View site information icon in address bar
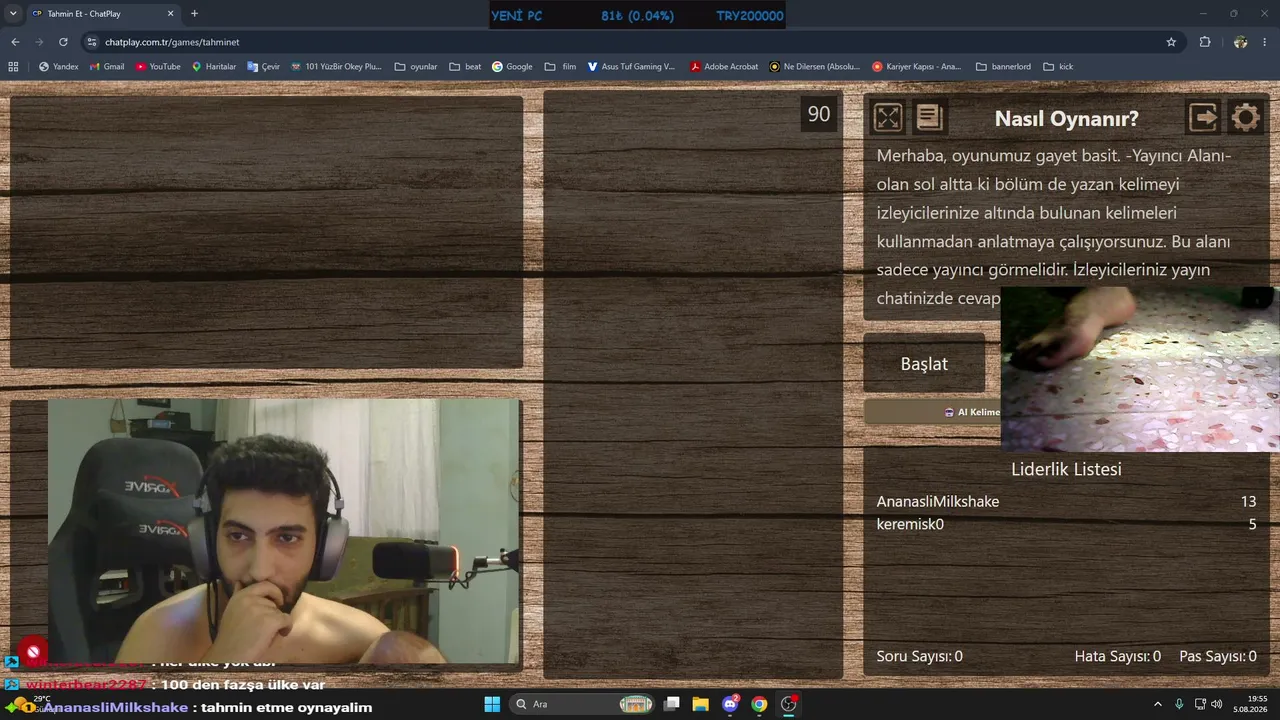Viewport: 1280px width, 720px height. click(92, 42)
